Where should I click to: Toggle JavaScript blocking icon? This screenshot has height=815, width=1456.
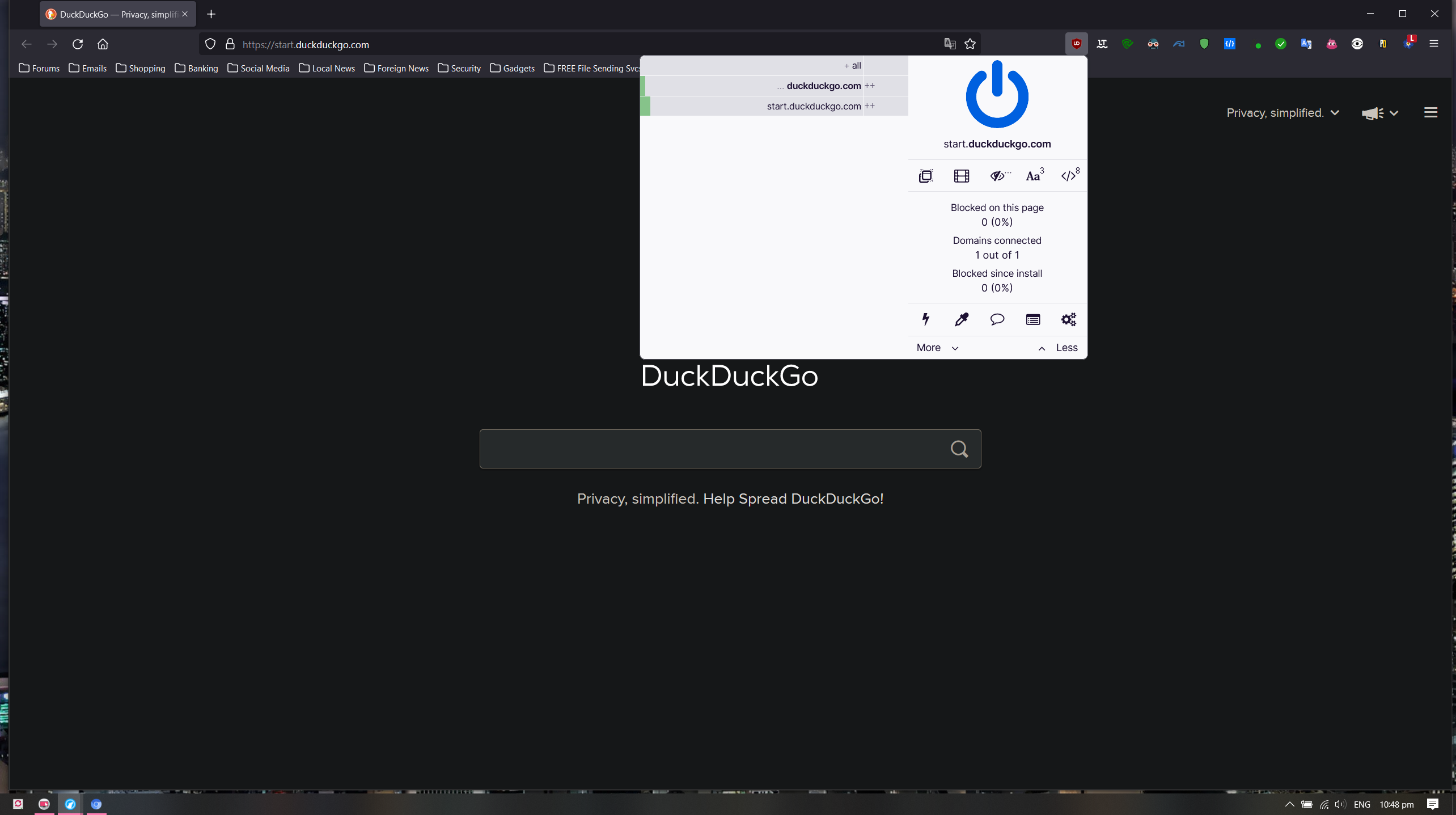(x=1069, y=176)
